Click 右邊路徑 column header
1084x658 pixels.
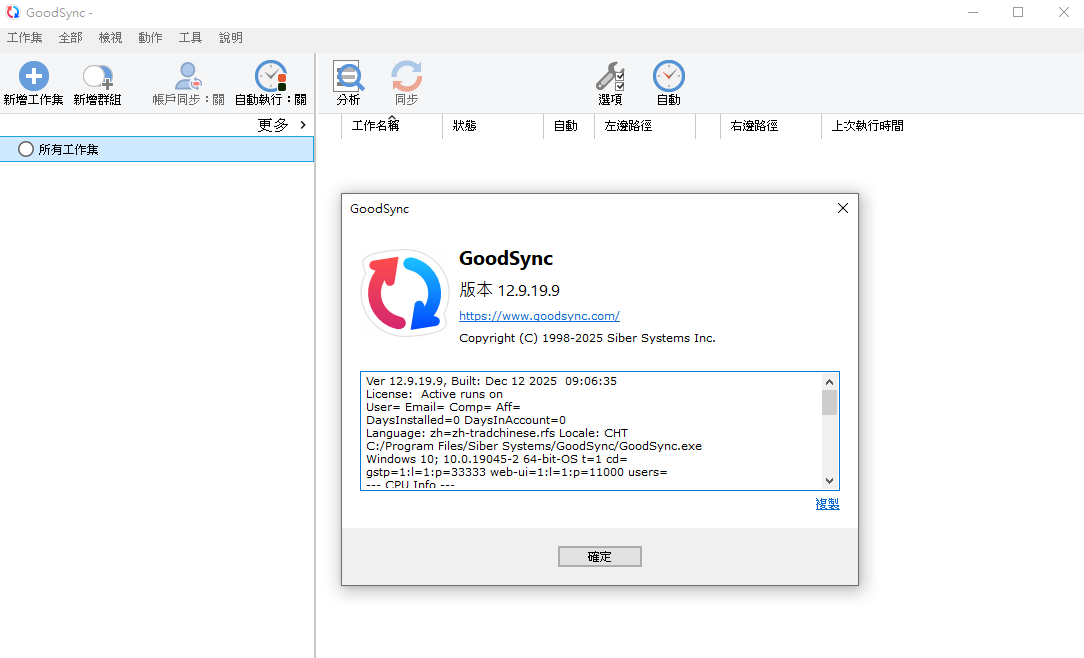(754, 126)
